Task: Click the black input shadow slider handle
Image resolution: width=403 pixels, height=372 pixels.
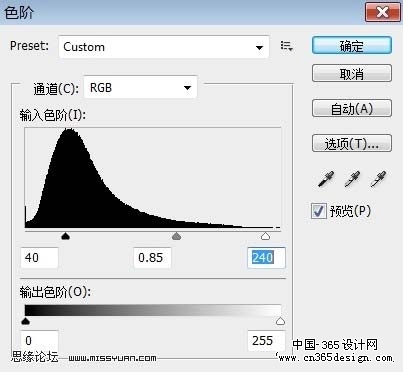Action: point(66,236)
